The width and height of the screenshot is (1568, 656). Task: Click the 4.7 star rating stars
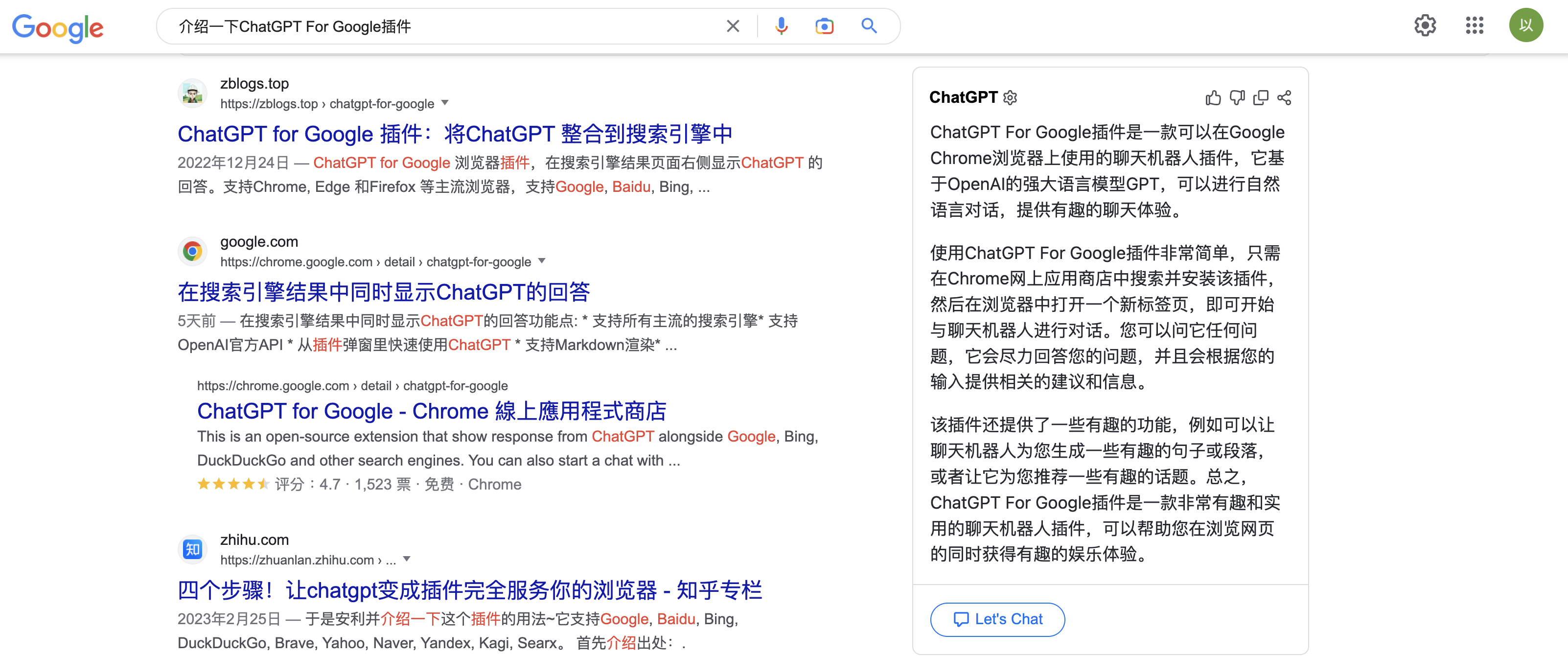coord(233,484)
